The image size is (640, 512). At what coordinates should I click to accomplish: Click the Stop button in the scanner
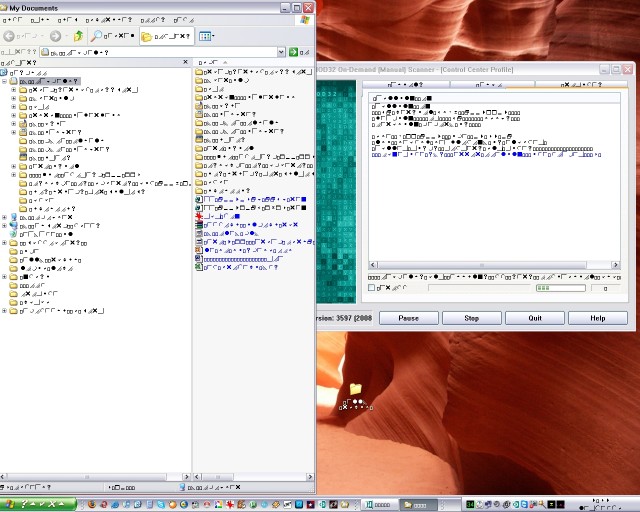point(472,318)
